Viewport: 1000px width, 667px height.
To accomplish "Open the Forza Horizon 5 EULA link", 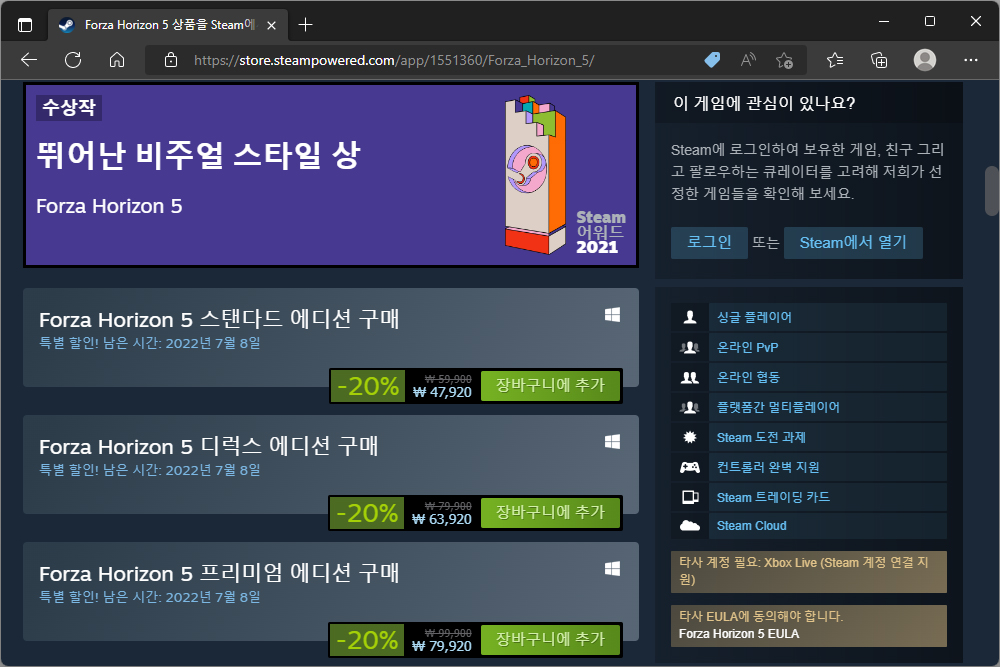I will point(739,634).
